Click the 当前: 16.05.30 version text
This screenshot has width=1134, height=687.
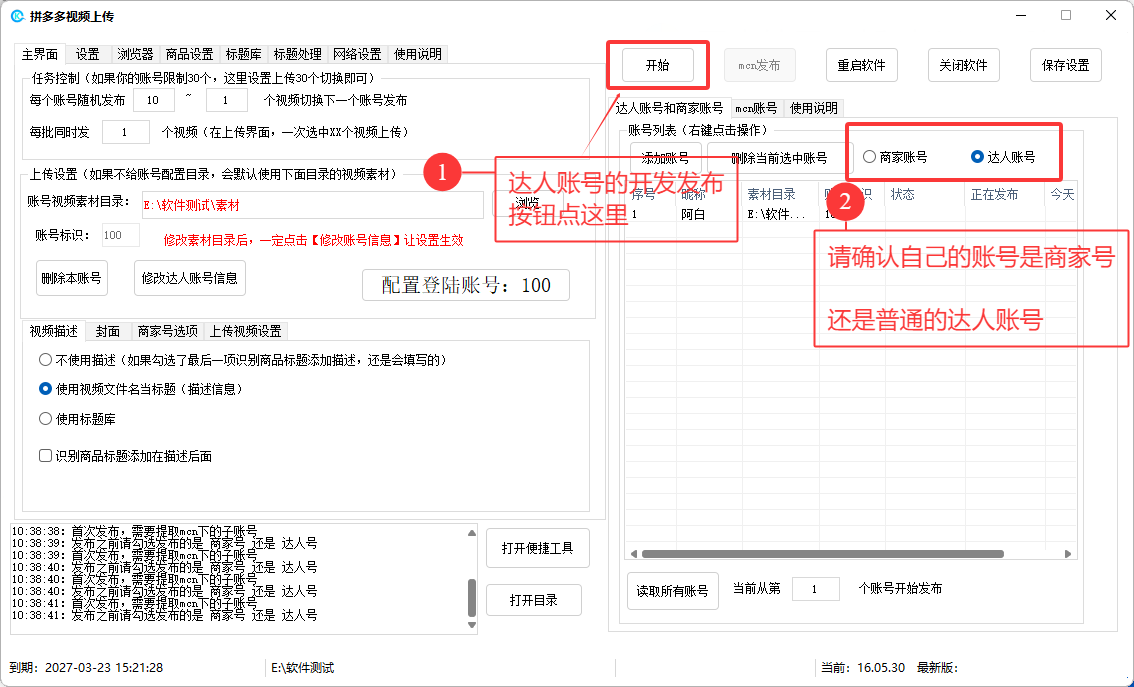click(x=863, y=667)
